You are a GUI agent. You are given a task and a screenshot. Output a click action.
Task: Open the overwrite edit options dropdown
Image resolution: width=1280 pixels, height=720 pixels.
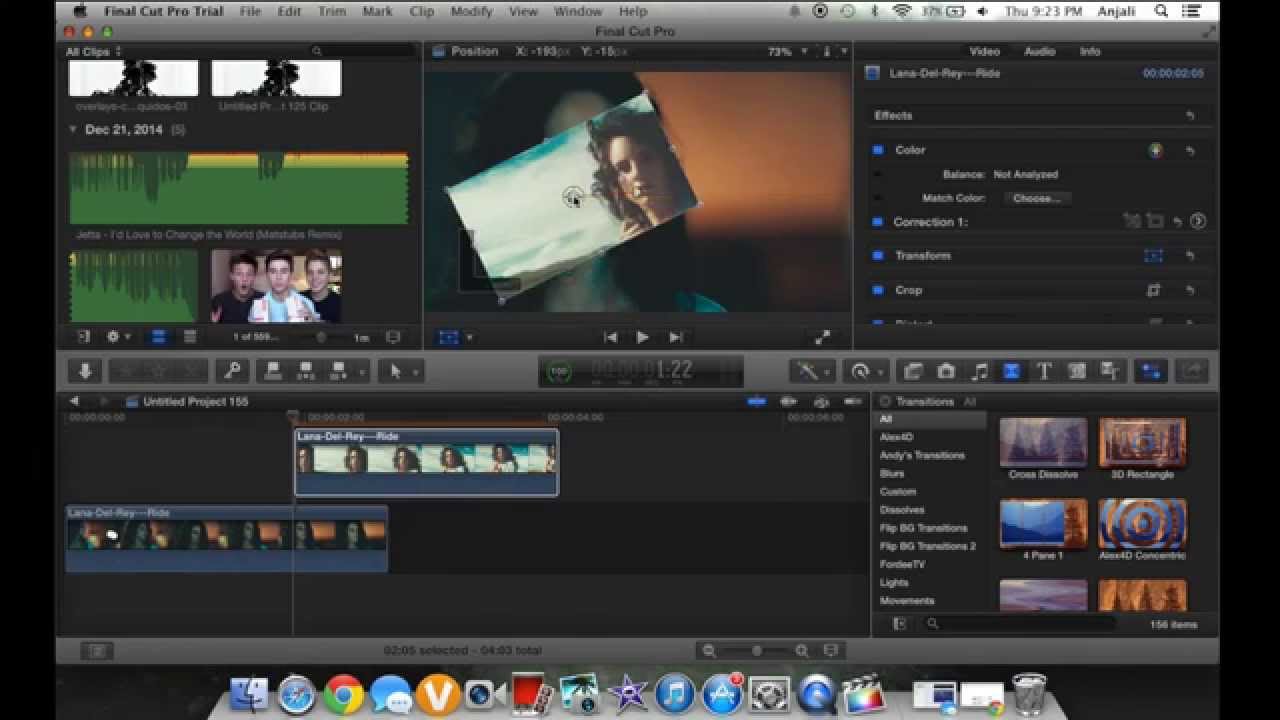363,371
